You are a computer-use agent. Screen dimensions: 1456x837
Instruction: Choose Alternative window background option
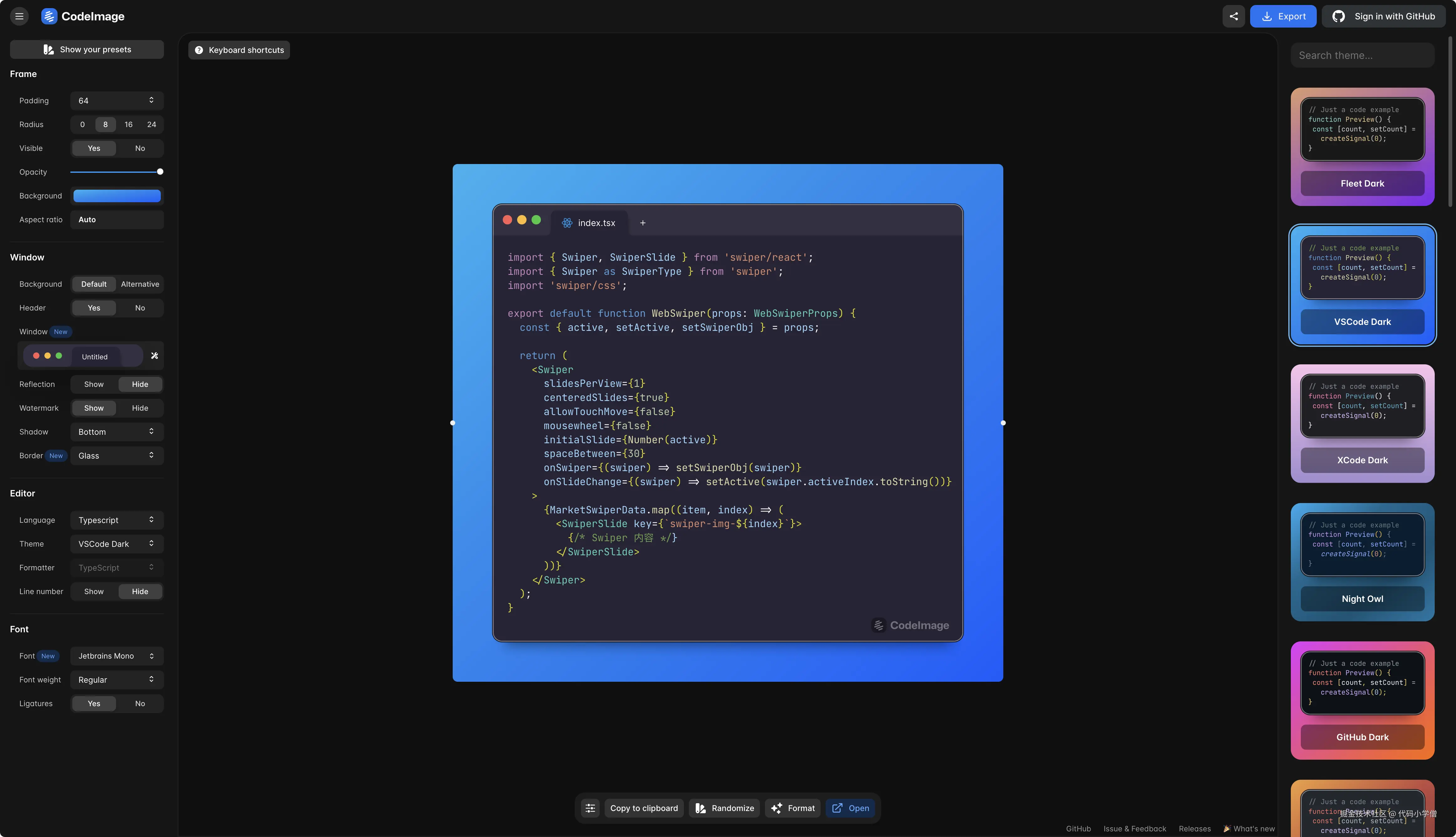(x=140, y=284)
